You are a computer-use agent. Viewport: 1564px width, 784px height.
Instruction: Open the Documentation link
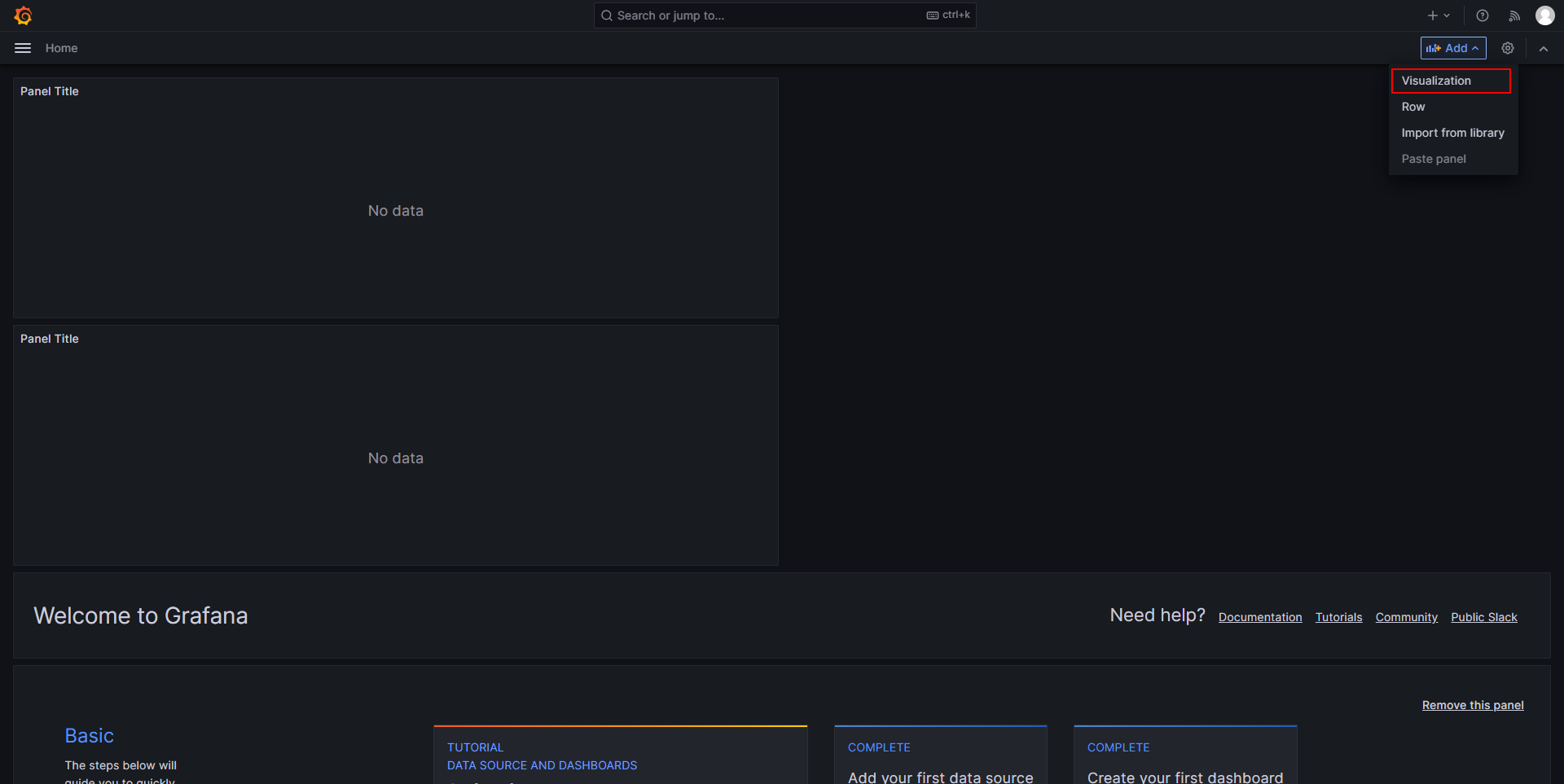point(1260,617)
